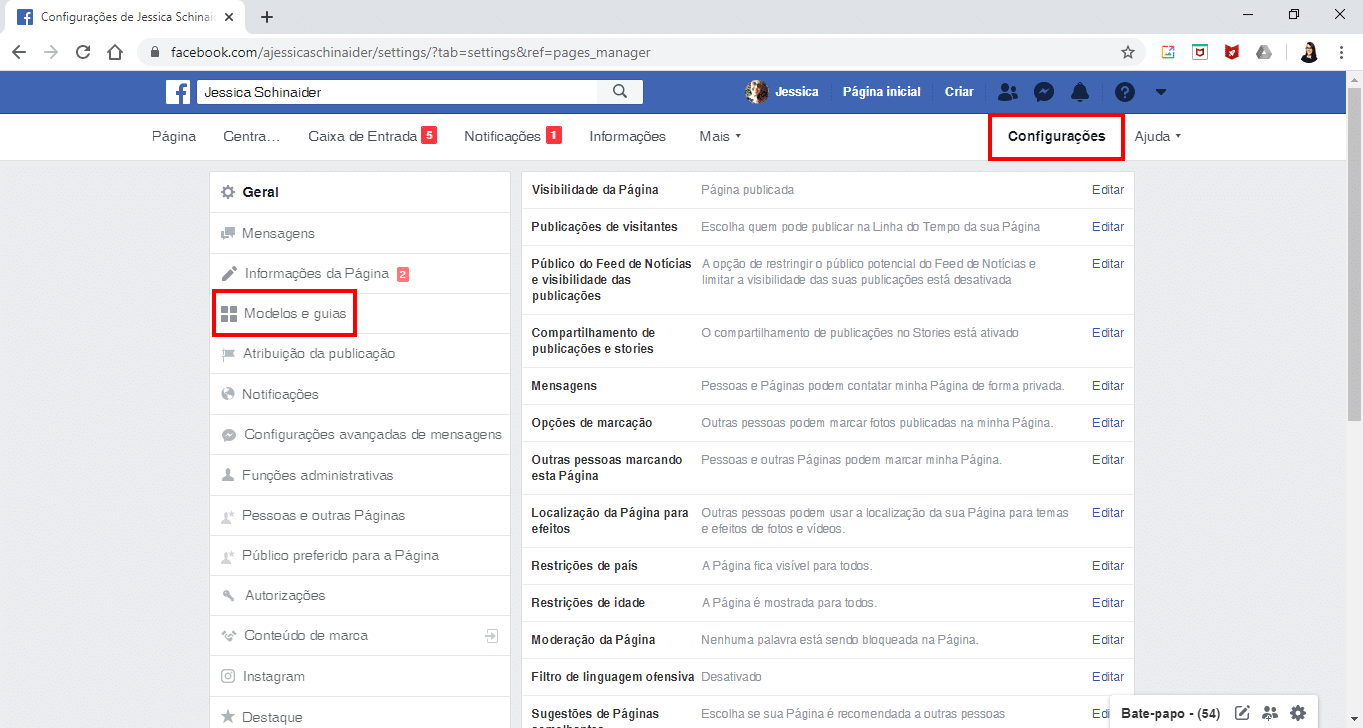This screenshot has width=1363, height=728.
Task: Open chat settings gear icon
Action: [1298, 713]
